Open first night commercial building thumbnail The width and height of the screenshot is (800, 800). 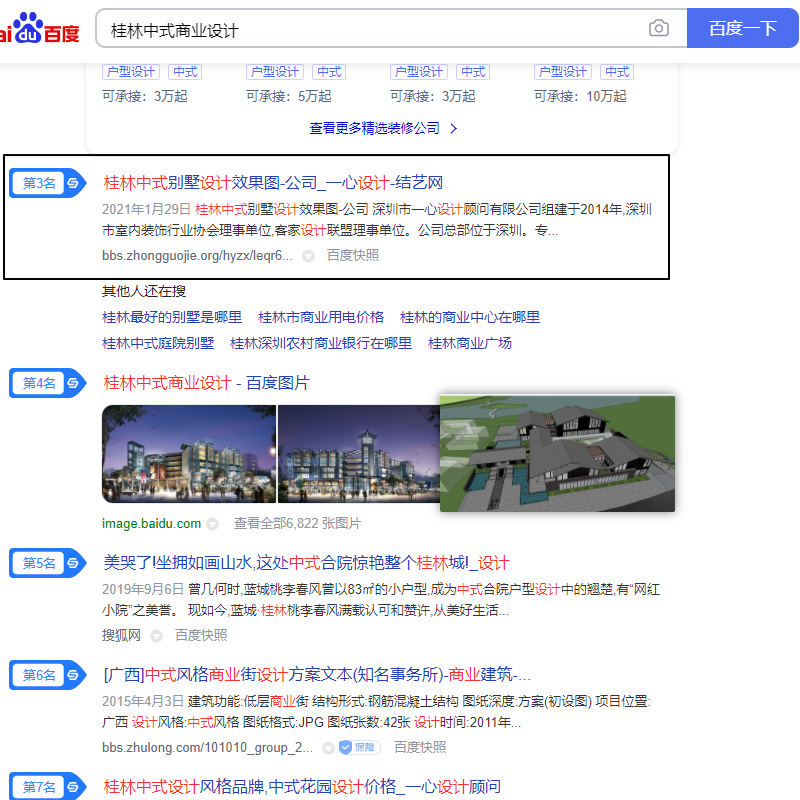point(189,454)
